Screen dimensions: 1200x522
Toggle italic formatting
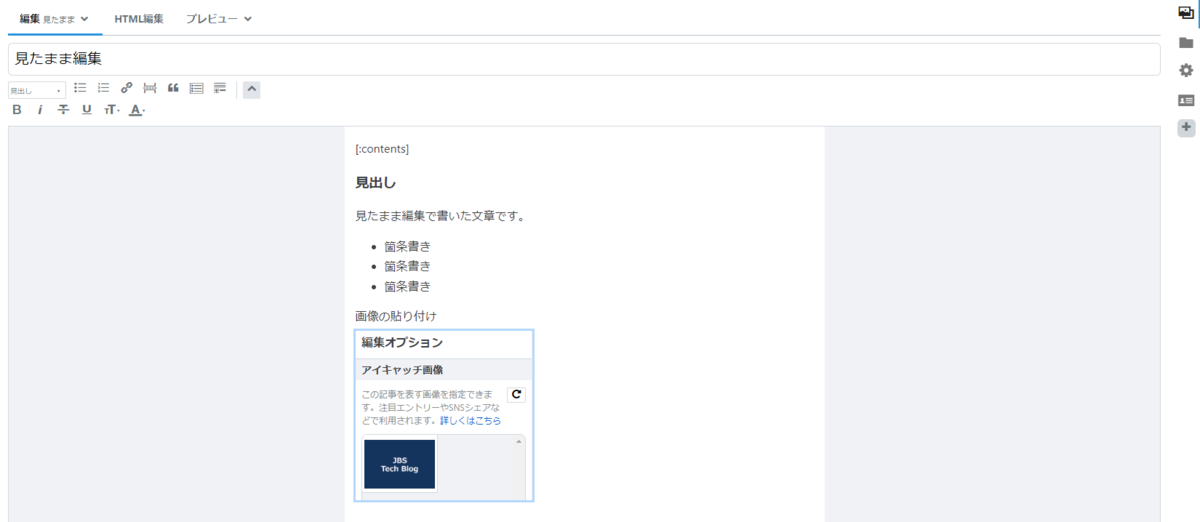40,110
